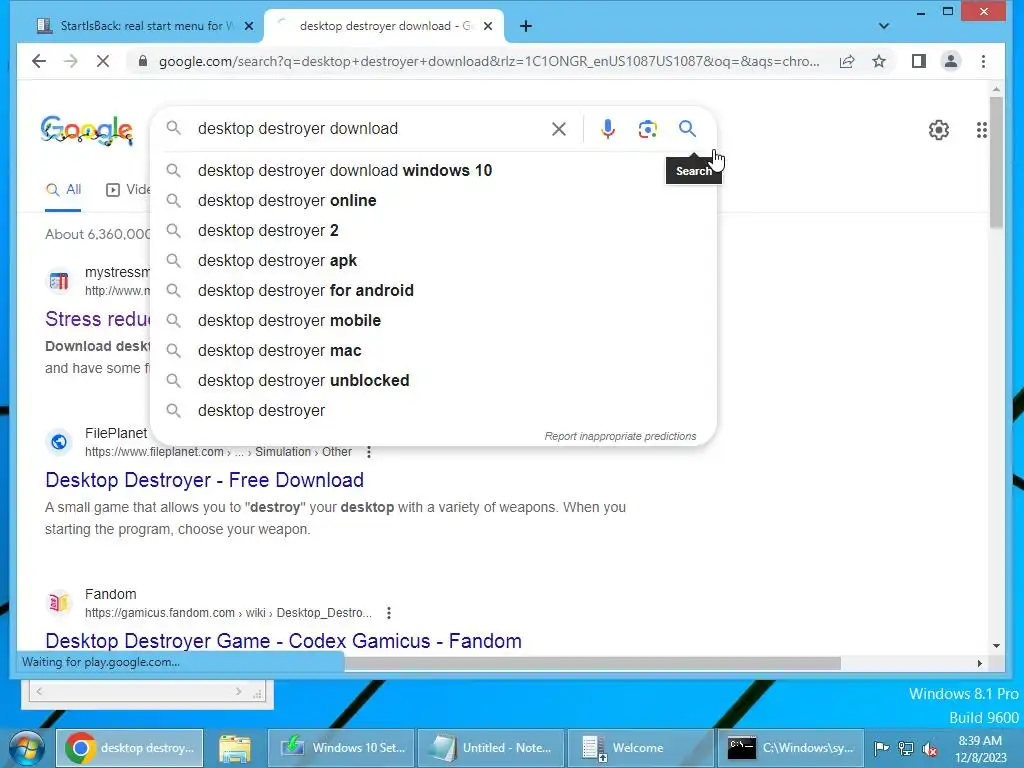The height and width of the screenshot is (768, 1024).
Task: Choose suggestion 'desktop destroyer for android'
Action: tap(433, 291)
